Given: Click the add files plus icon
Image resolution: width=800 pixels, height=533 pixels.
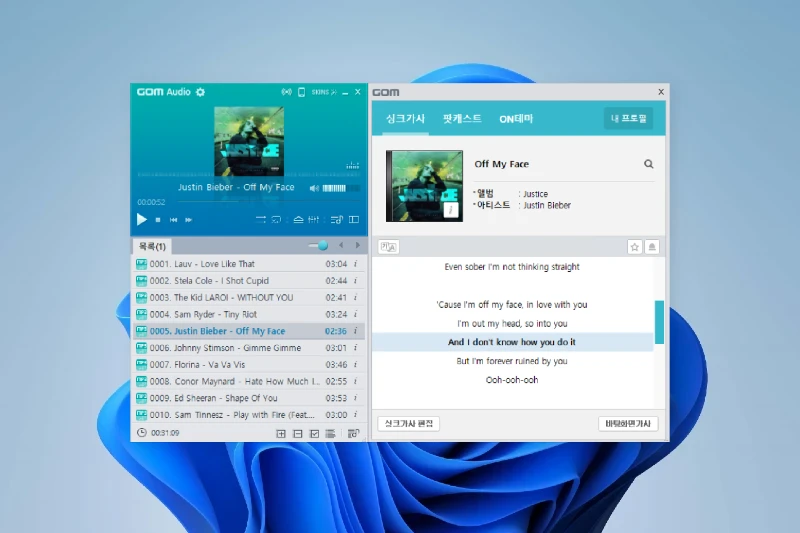Looking at the screenshot, I should tap(281, 434).
